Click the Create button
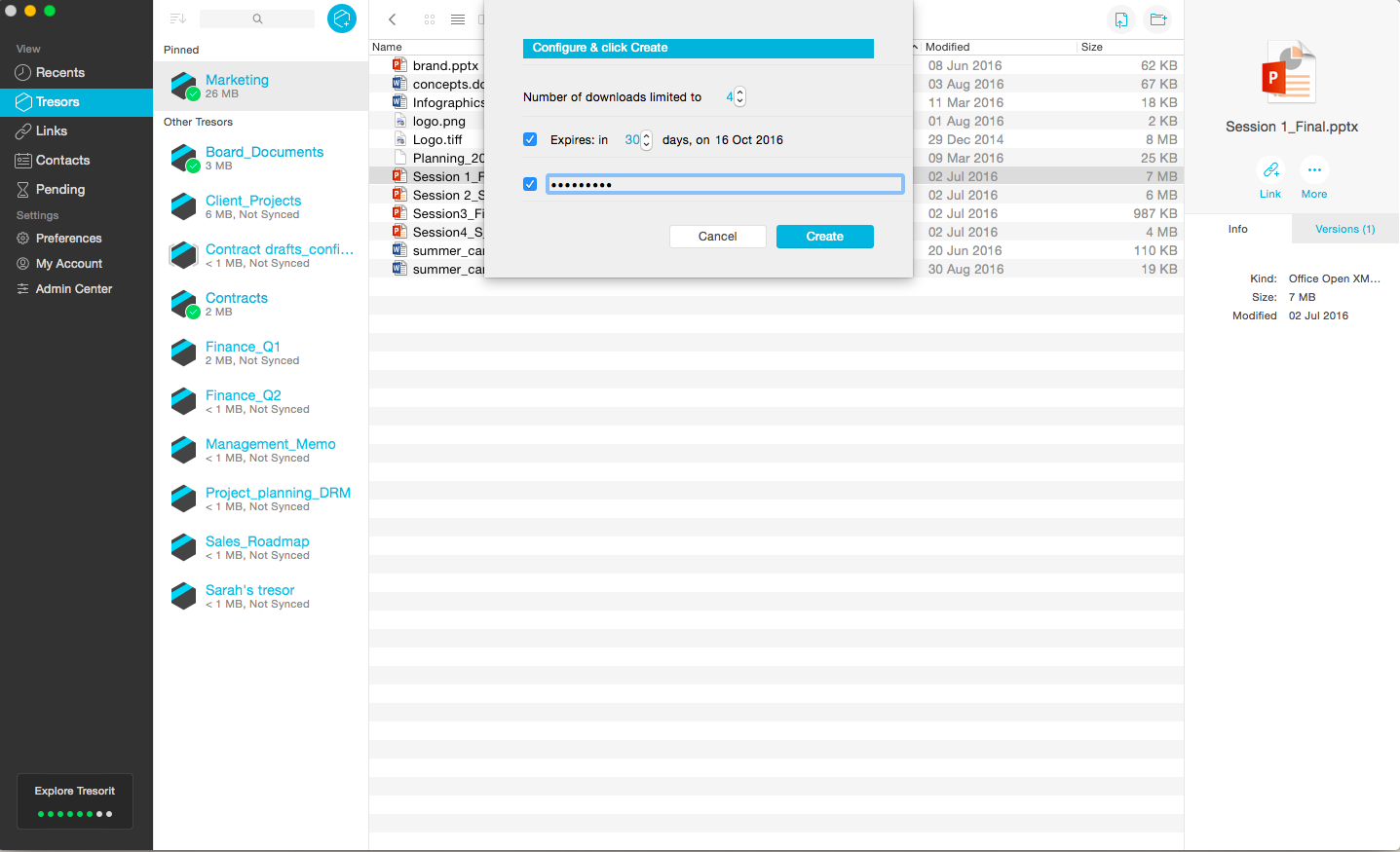 pyautogui.click(x=825, y=237)
